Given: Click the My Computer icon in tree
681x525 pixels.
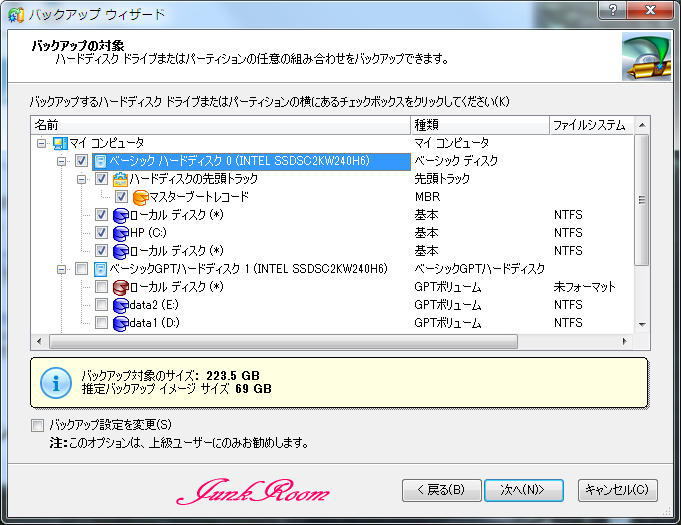Looking at the screenshot, I should click(59, 143).
